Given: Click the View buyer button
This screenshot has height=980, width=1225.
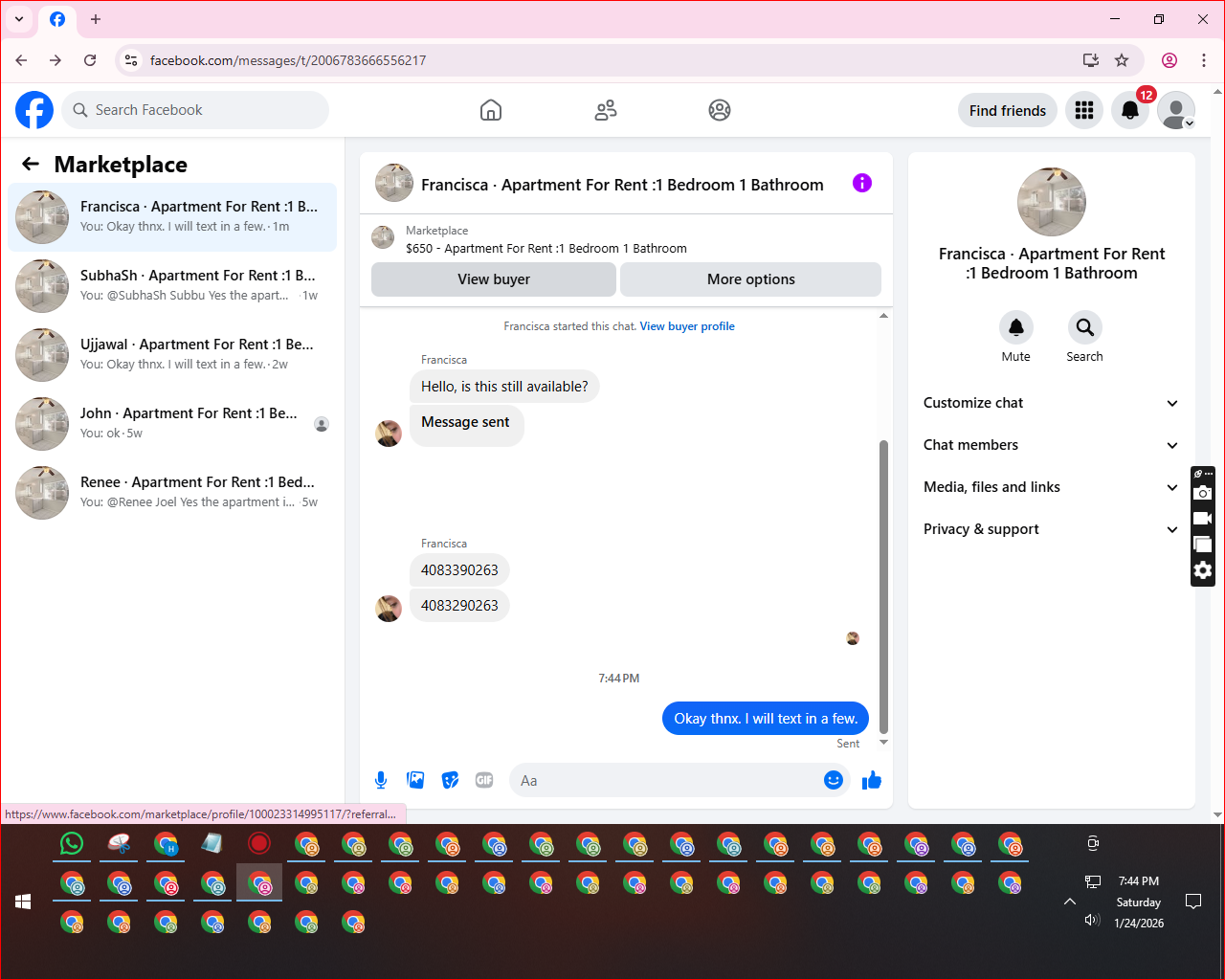Looking at the screenshot, I should pos(494,279).
